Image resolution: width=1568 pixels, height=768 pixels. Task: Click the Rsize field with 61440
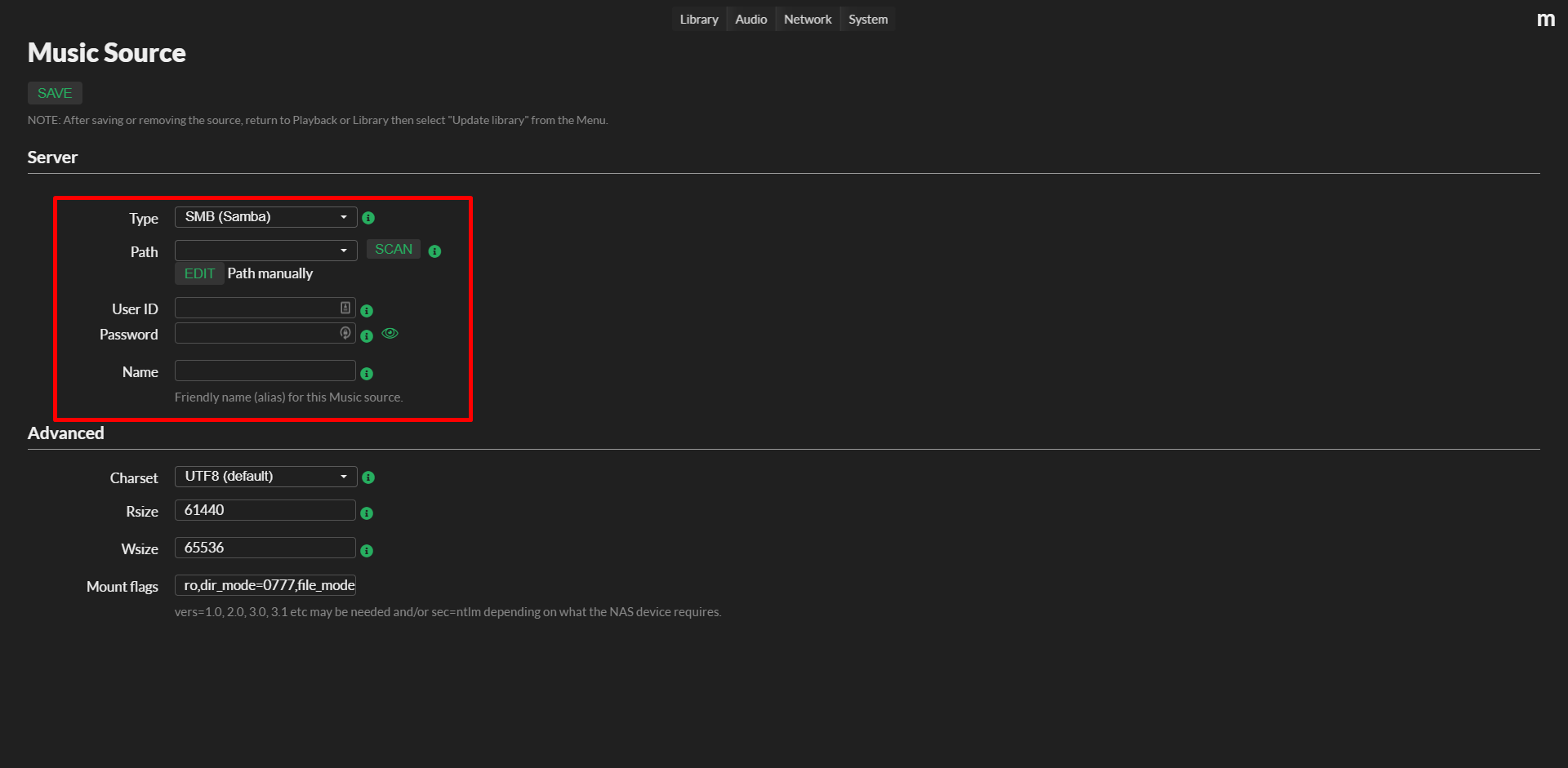(265, 510)
